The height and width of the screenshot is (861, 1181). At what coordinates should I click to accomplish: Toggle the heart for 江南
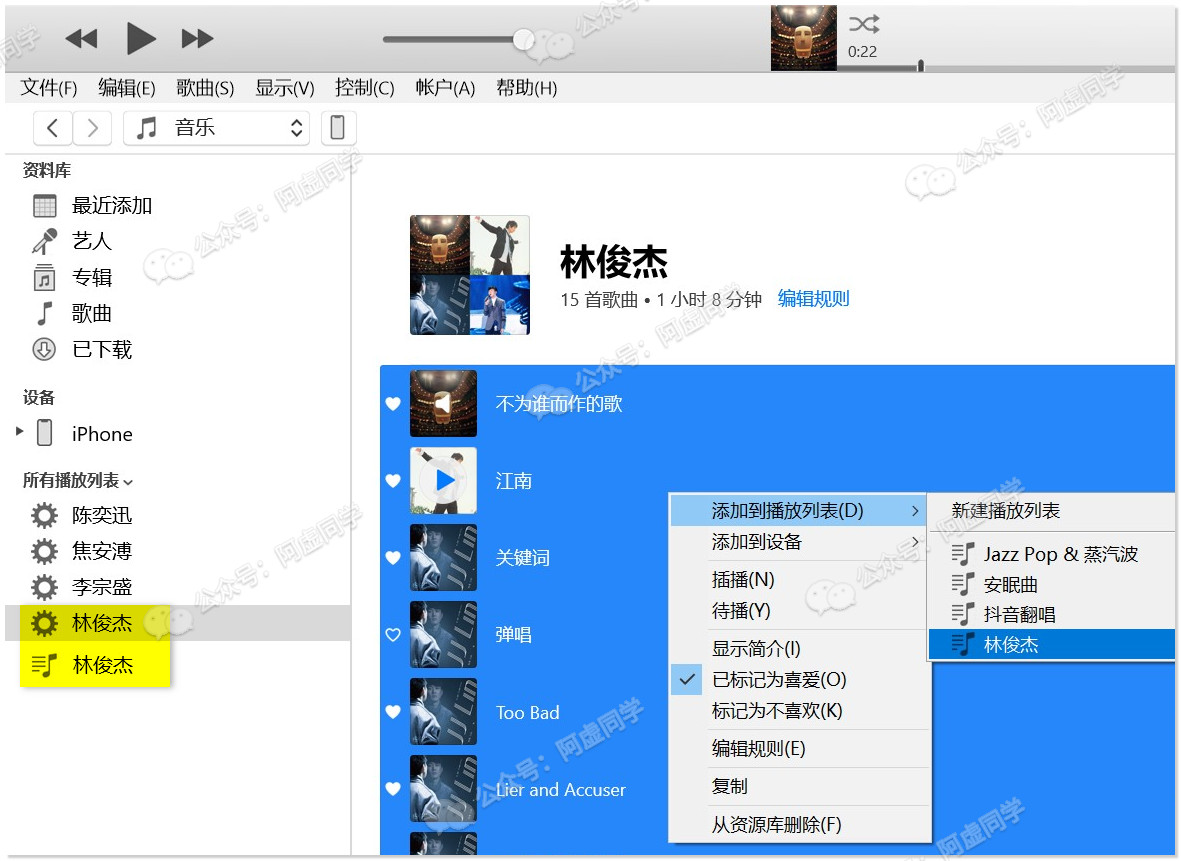393,481
